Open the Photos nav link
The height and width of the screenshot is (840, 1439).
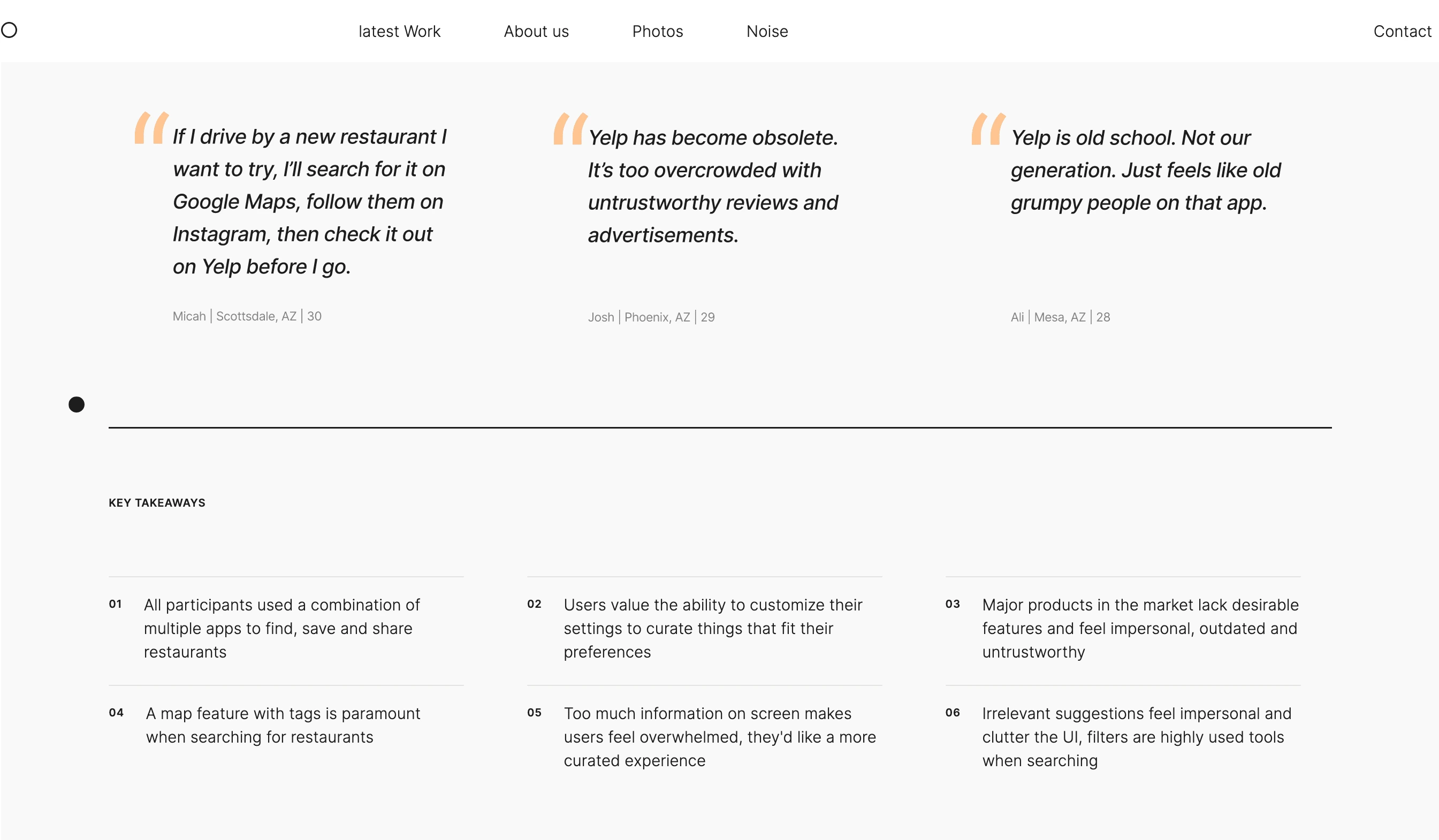tap(657, 32)
